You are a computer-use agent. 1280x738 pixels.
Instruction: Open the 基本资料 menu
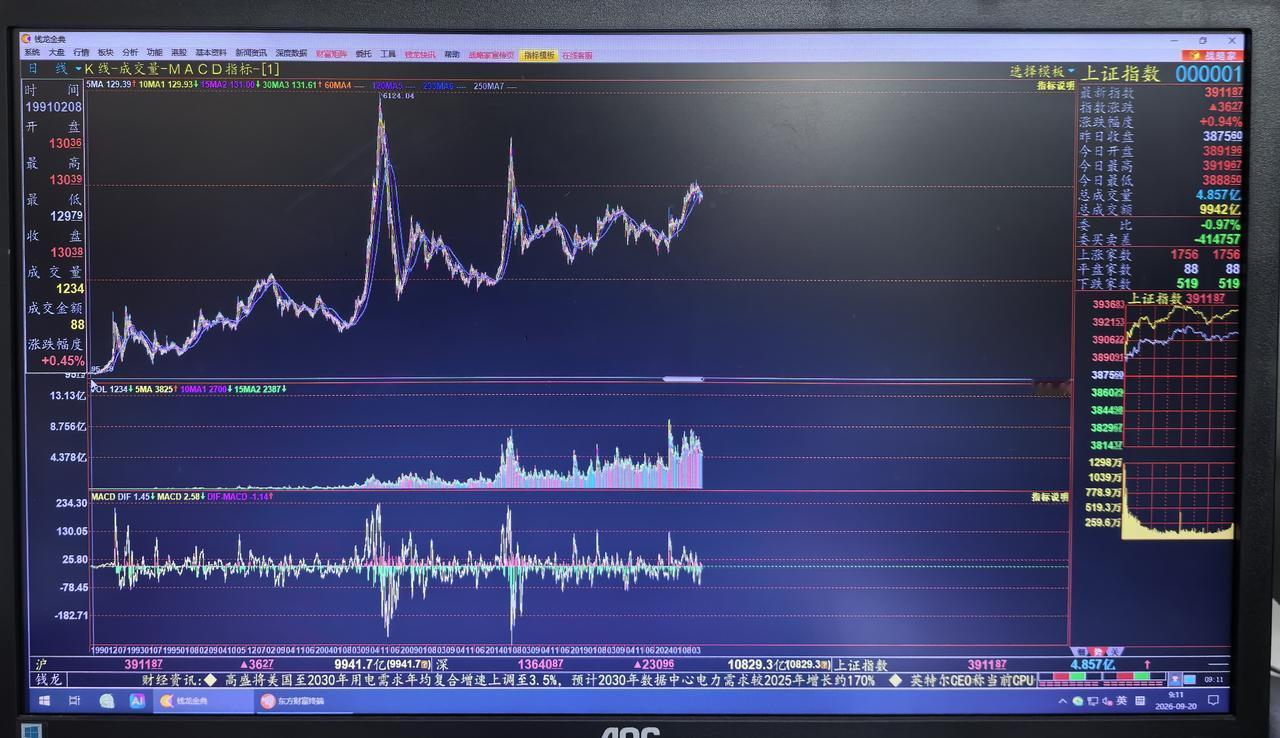(211, 53)
